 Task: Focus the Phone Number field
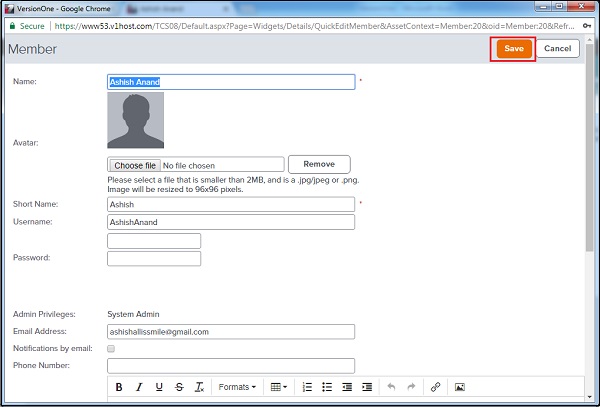pos(231,365)
